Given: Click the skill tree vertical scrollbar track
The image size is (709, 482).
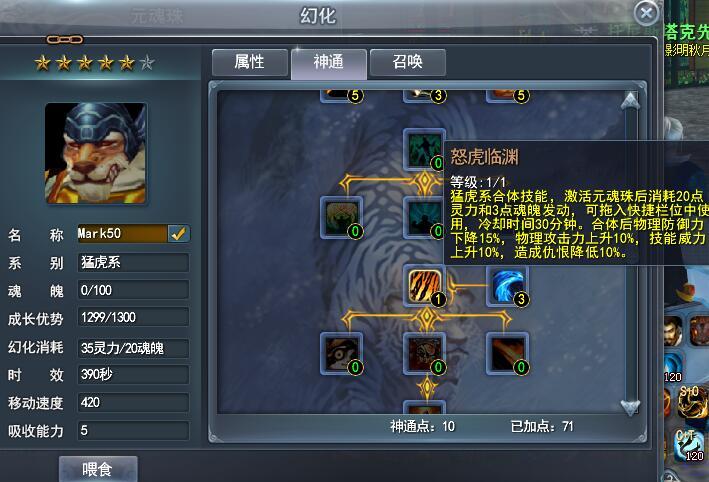Looking at the screenshot, I should click(630, 253).
